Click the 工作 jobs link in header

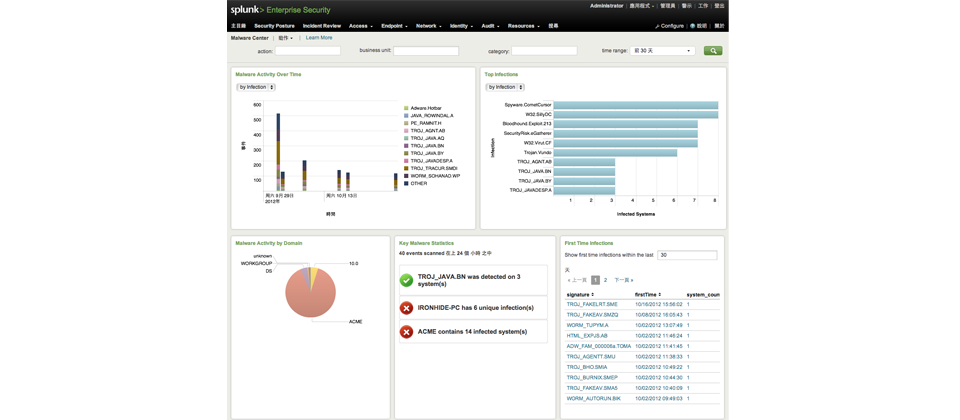click(704, 6)
